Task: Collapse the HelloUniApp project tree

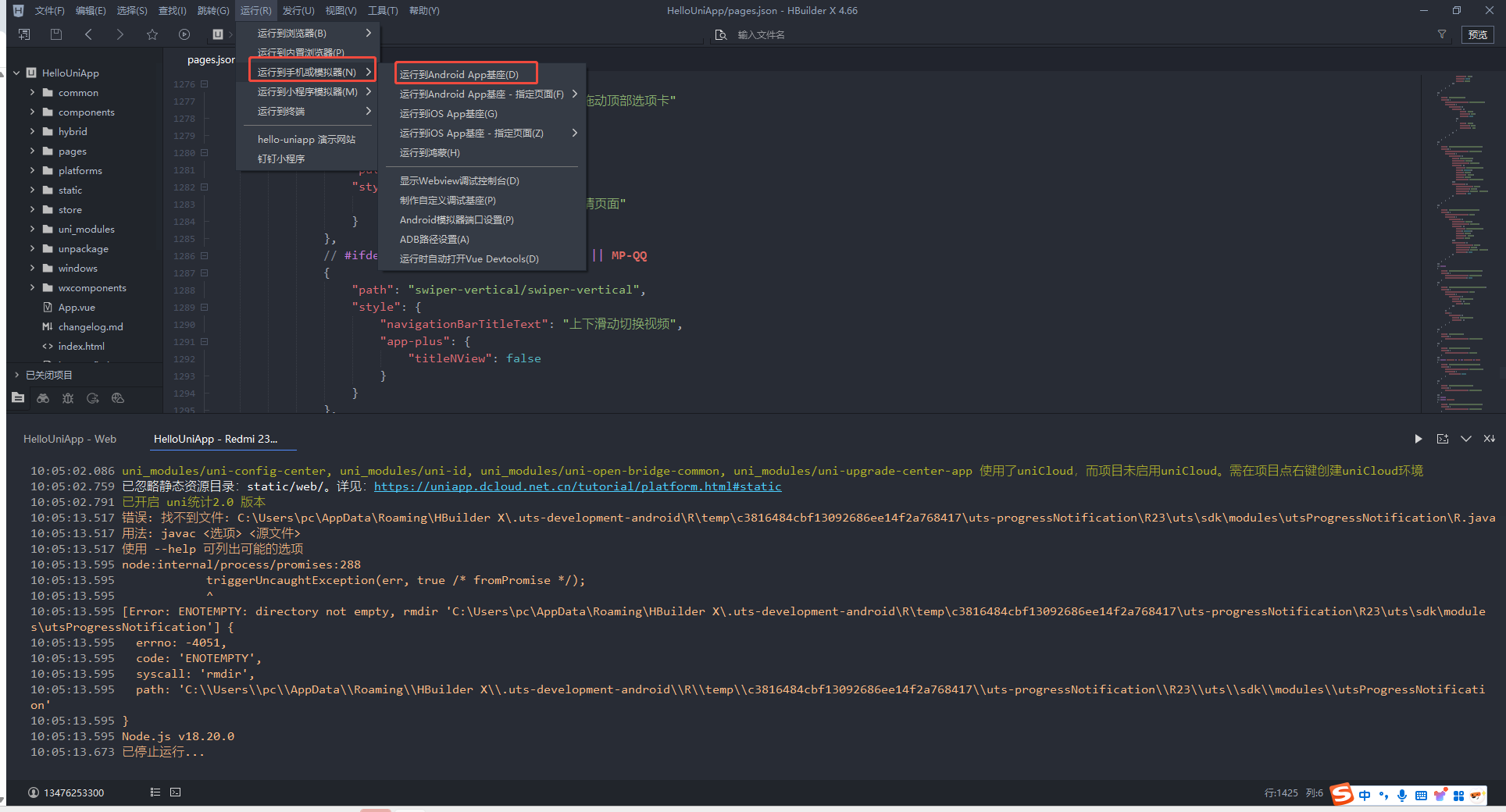Action: [x=16, y=73]
